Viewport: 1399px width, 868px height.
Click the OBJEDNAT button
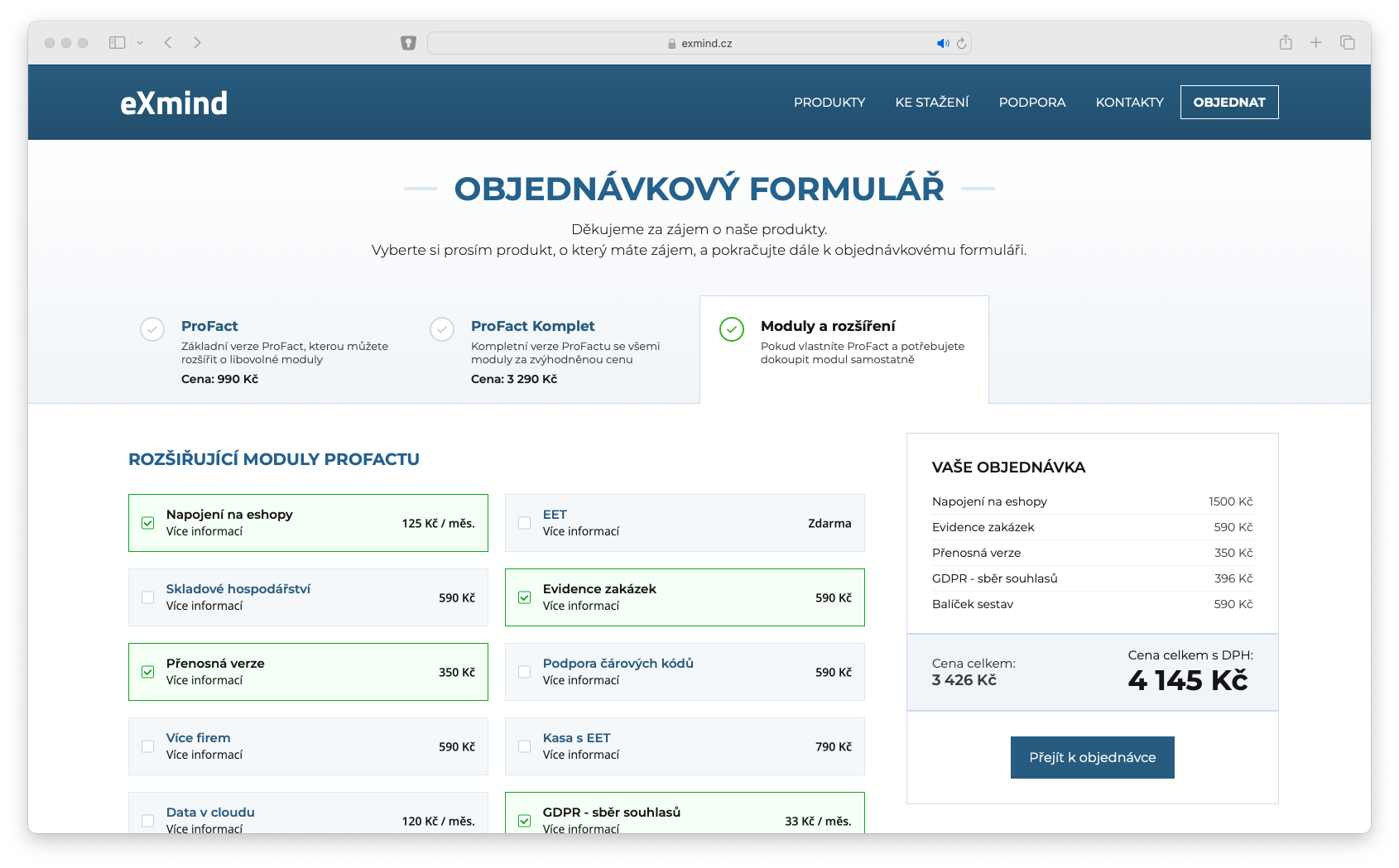[1229, 102]
